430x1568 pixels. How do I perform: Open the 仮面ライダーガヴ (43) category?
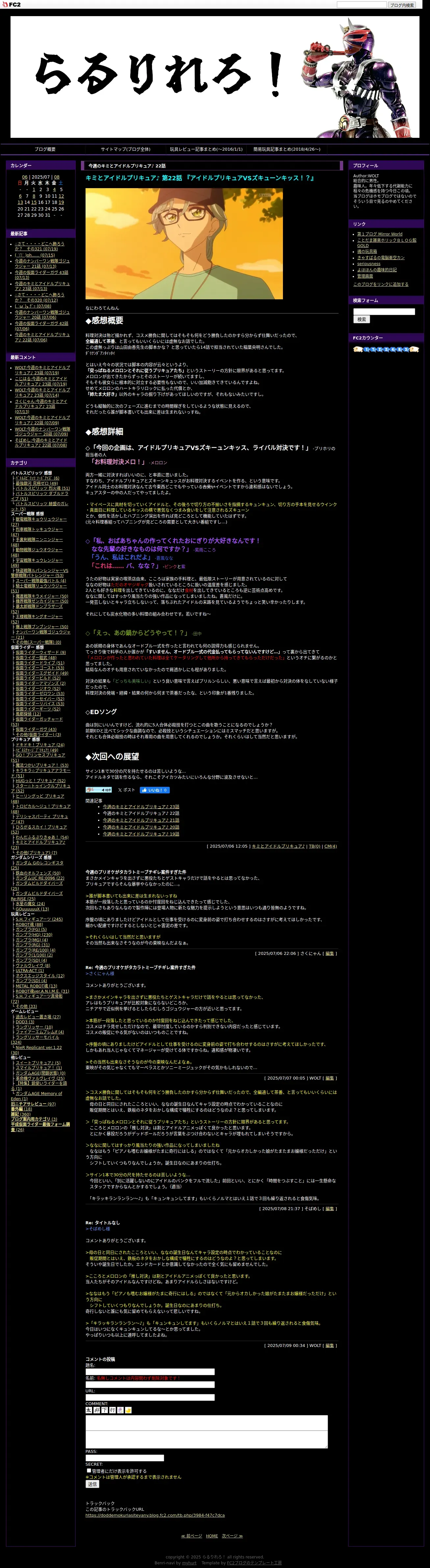coord(36,729)
